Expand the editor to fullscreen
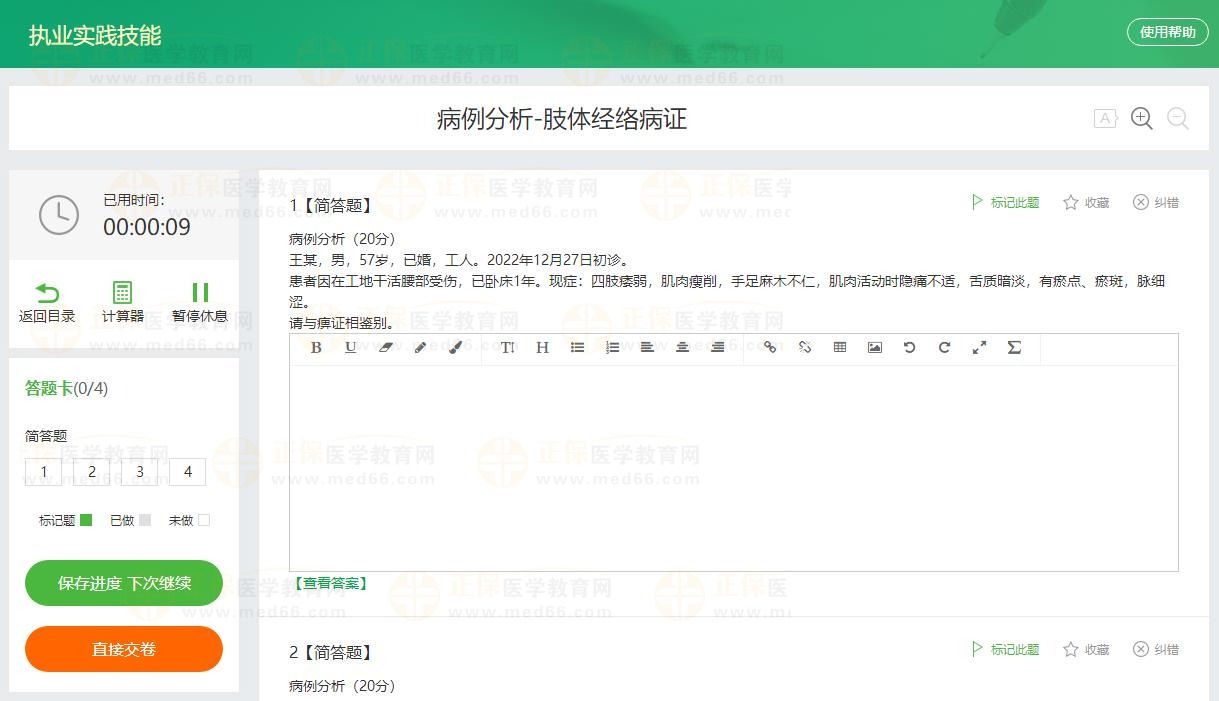Viewport: 1219px width, 701px height. point(979,348)
